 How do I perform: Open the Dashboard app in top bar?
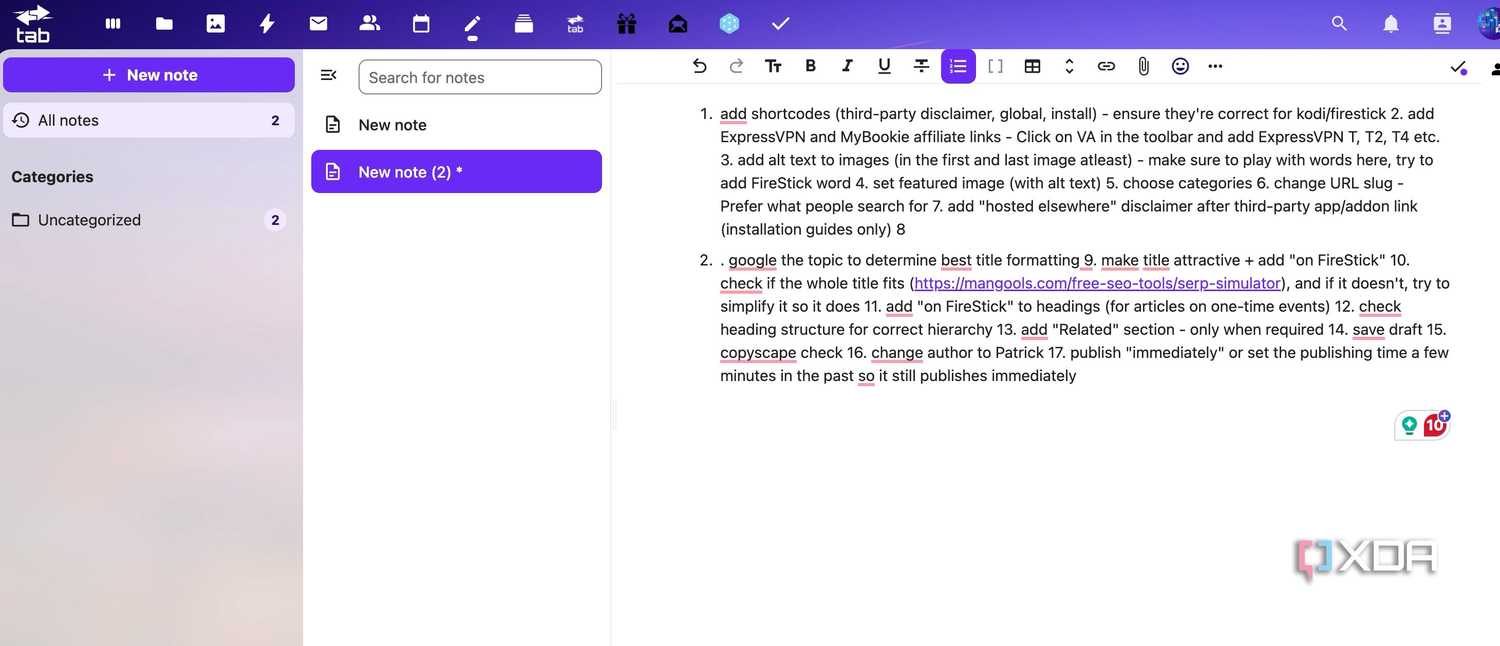pos(113,23)
